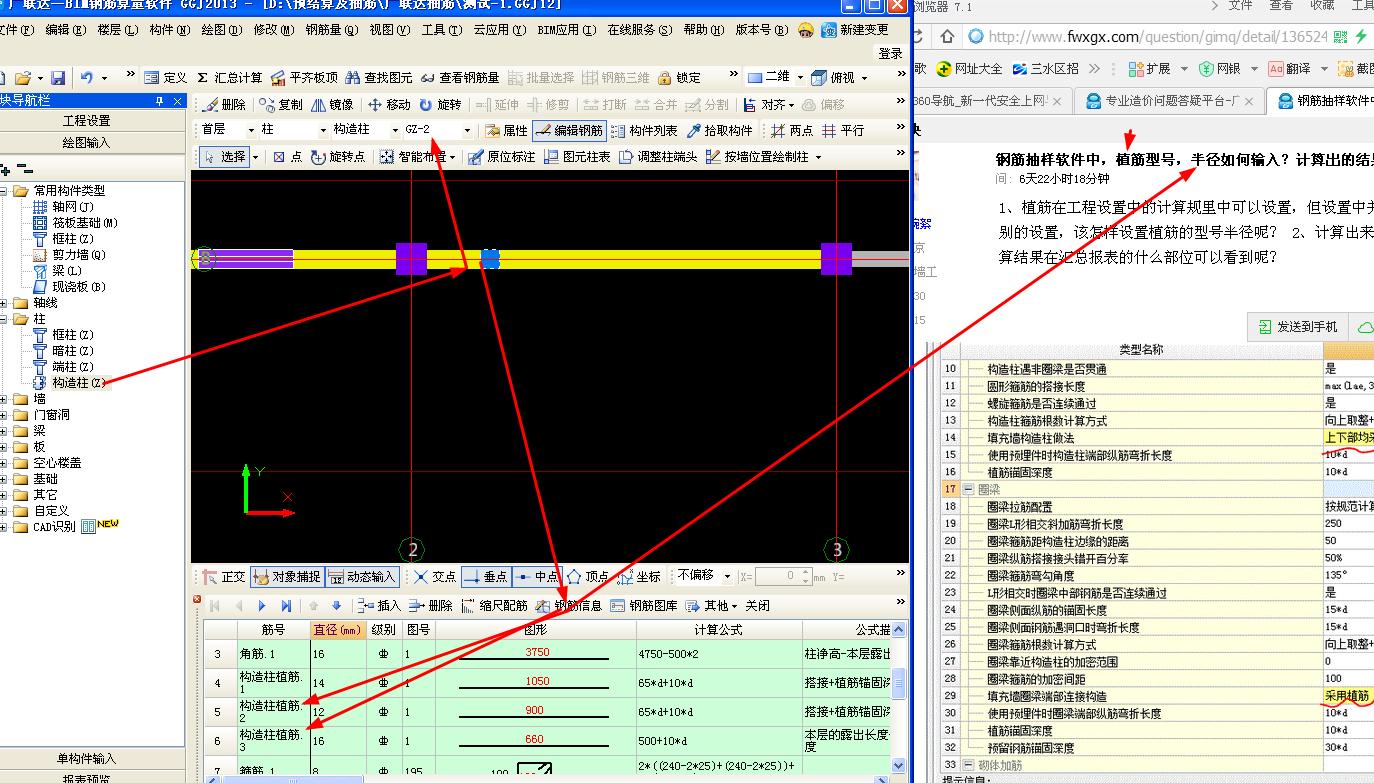Toggle 正交 orthogonal mode
This screenshot has height=783, width=1374.
[224, 576]
